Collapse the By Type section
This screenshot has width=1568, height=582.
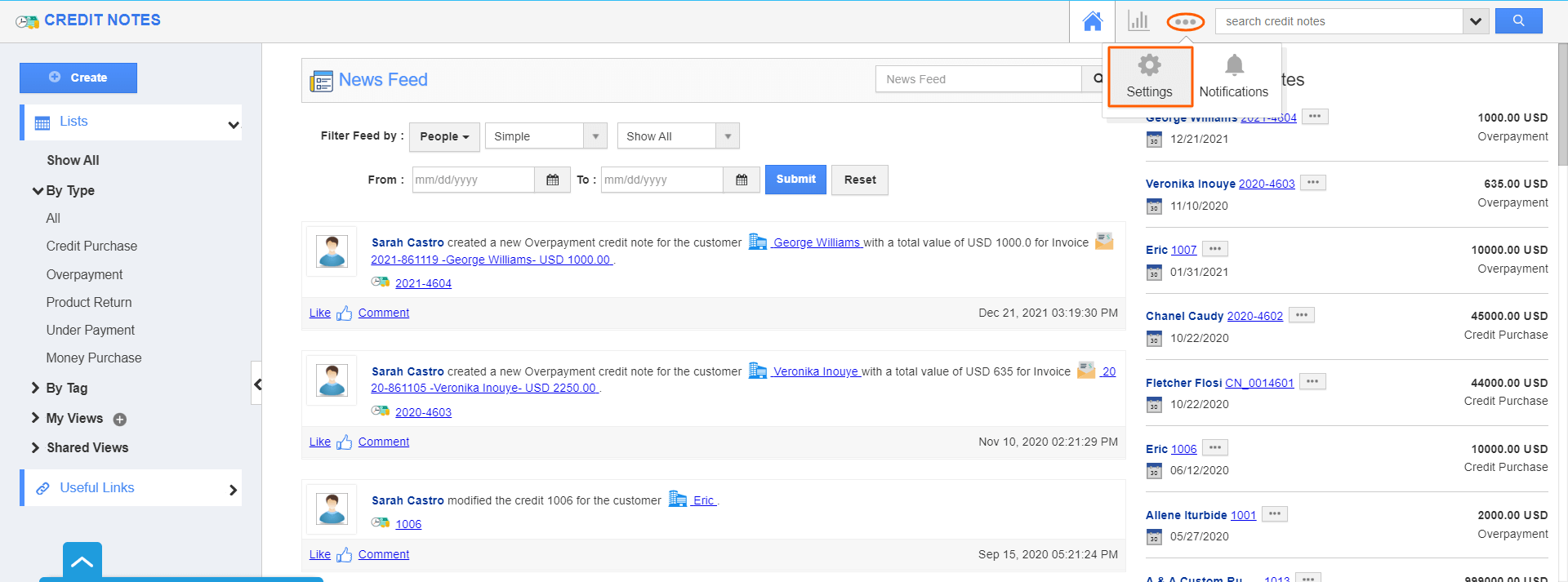tap(38, 190)
